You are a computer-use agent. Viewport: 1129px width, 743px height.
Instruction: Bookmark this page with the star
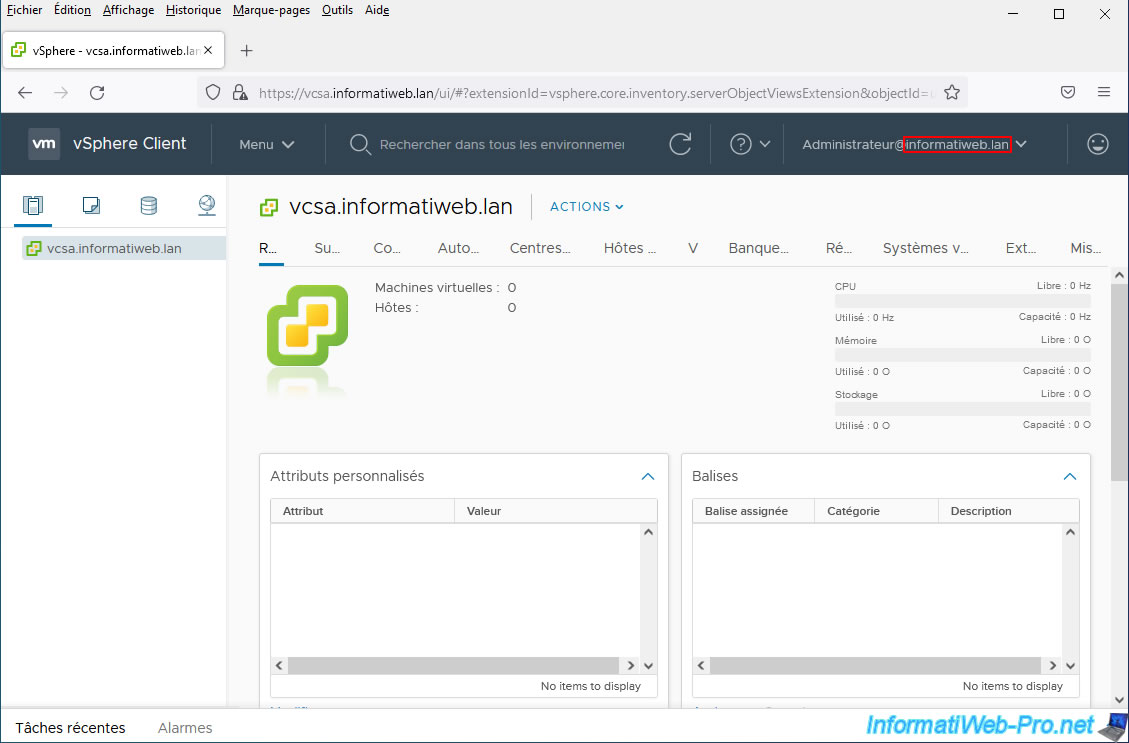pyautogui.click(x=952, y=92)
